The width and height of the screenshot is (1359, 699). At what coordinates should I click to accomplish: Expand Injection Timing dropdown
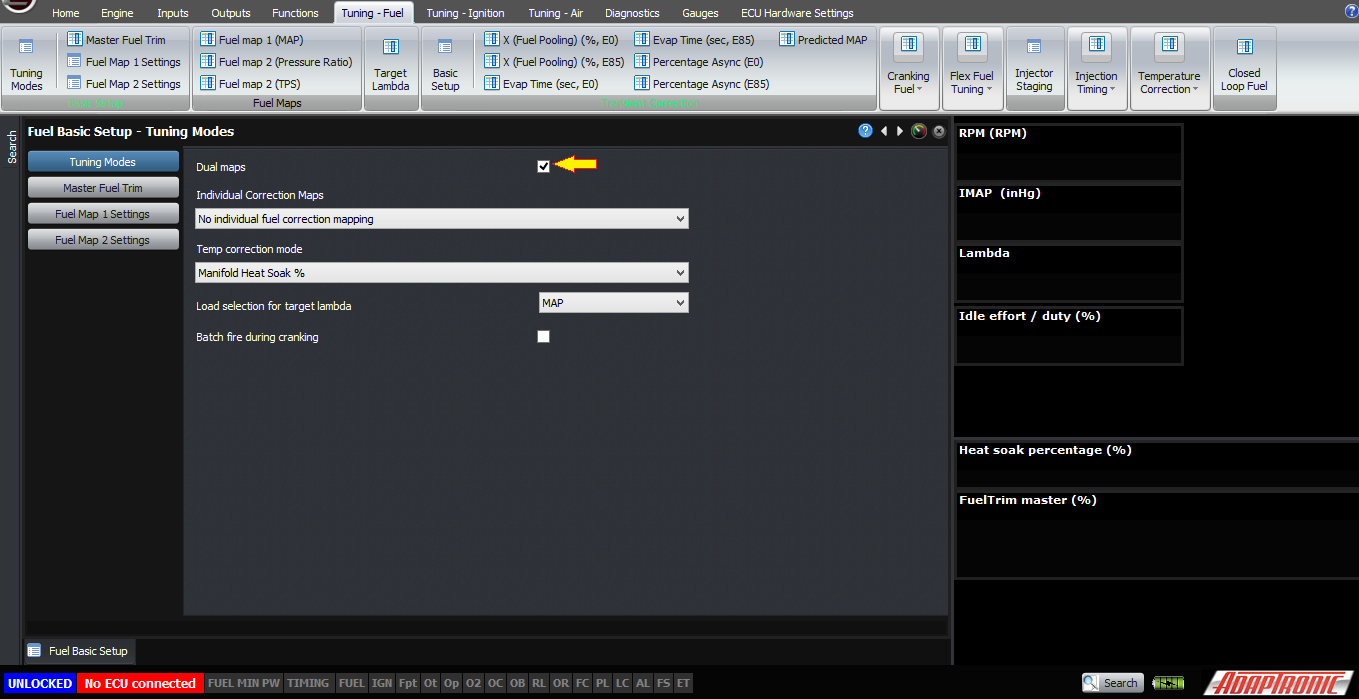[1096, 67]
